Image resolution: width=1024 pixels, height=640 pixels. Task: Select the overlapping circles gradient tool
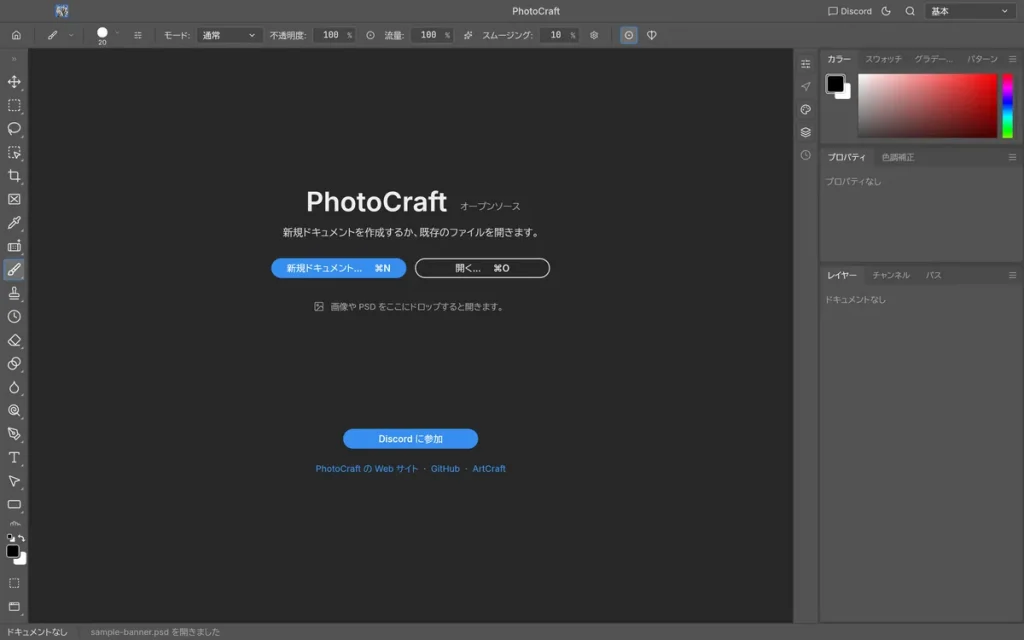tap(14, 364)
